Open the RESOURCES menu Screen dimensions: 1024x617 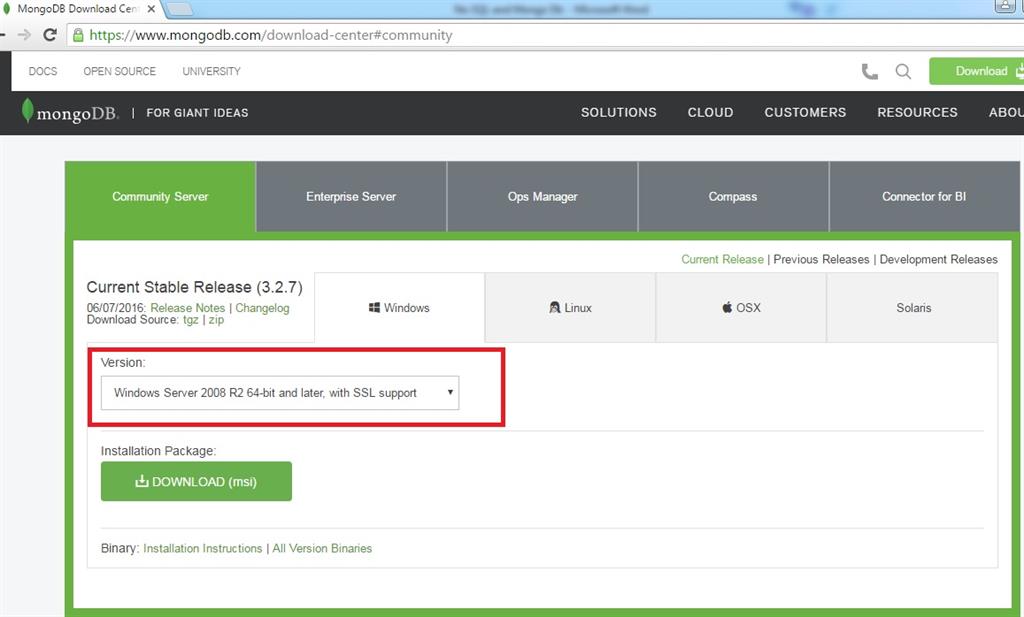917,112
